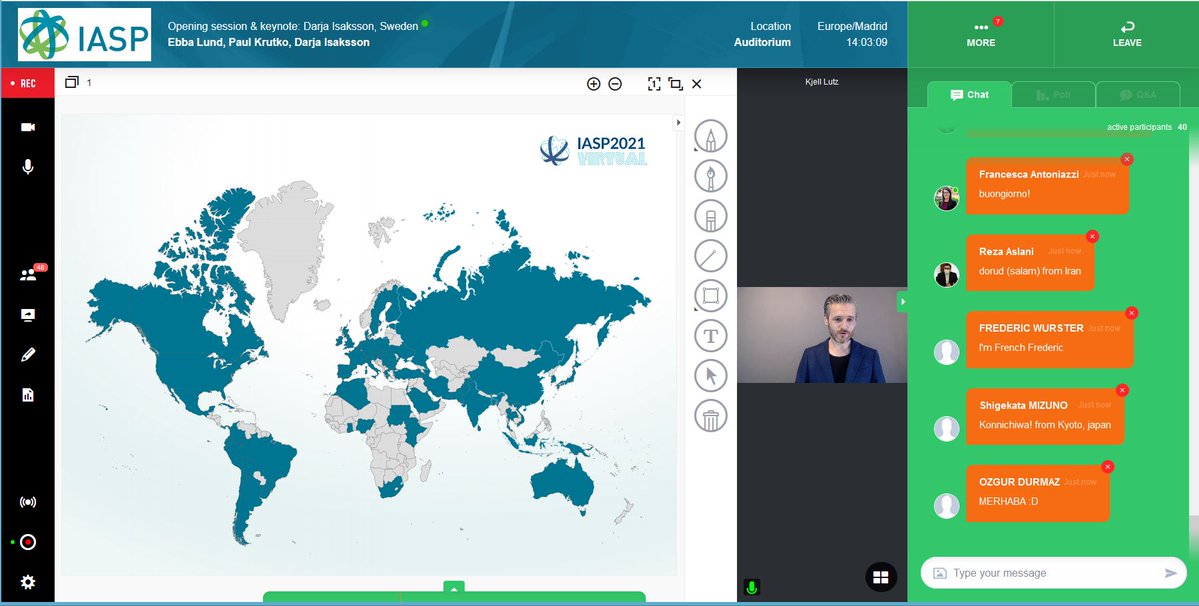Screen dimensions: 1199x606
Task: Pick the rectangle shape tool
Action: (710, 296)
